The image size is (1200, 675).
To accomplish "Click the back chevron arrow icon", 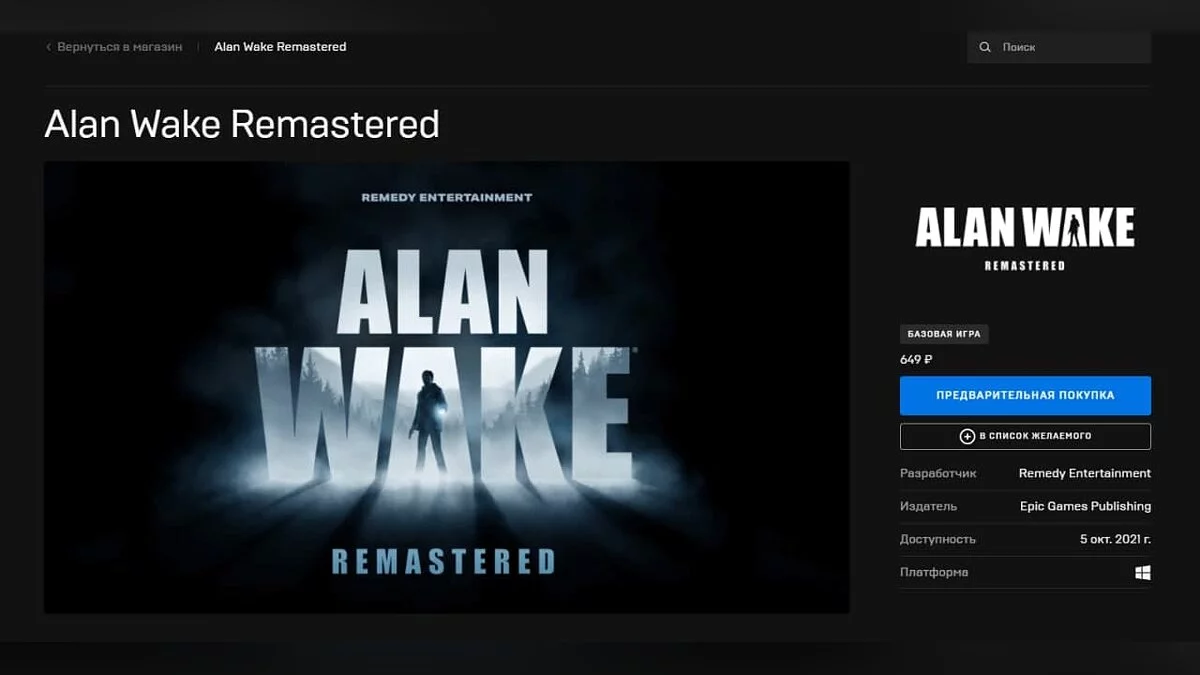I will [48, 47].
